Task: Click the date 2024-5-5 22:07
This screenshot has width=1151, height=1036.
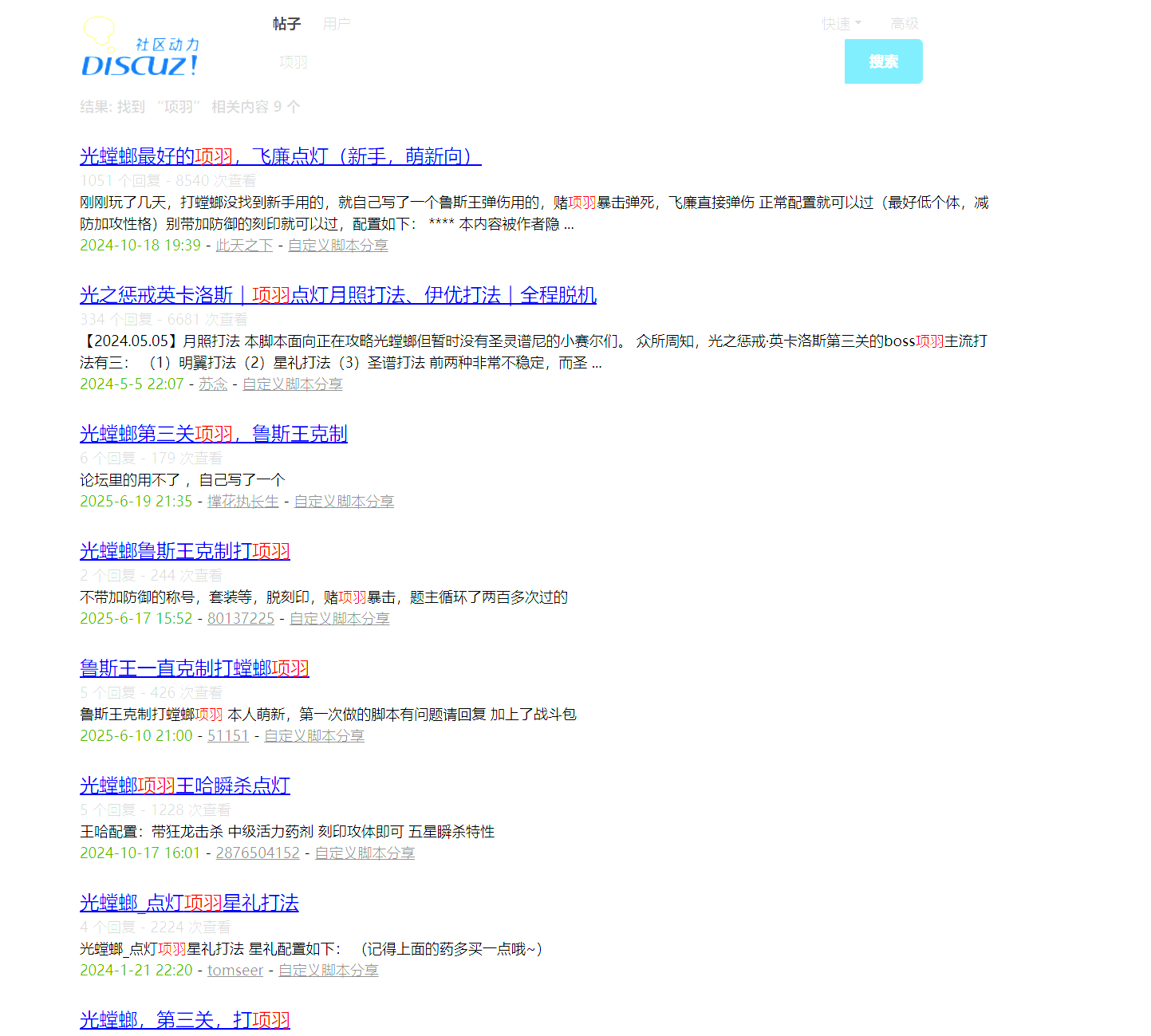Action: 132,384
